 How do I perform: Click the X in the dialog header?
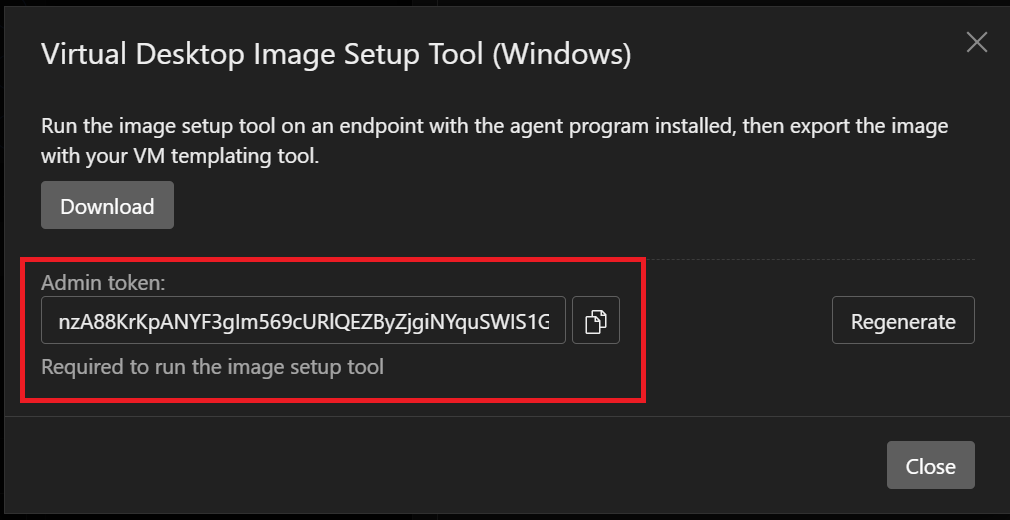click(976, 42)
